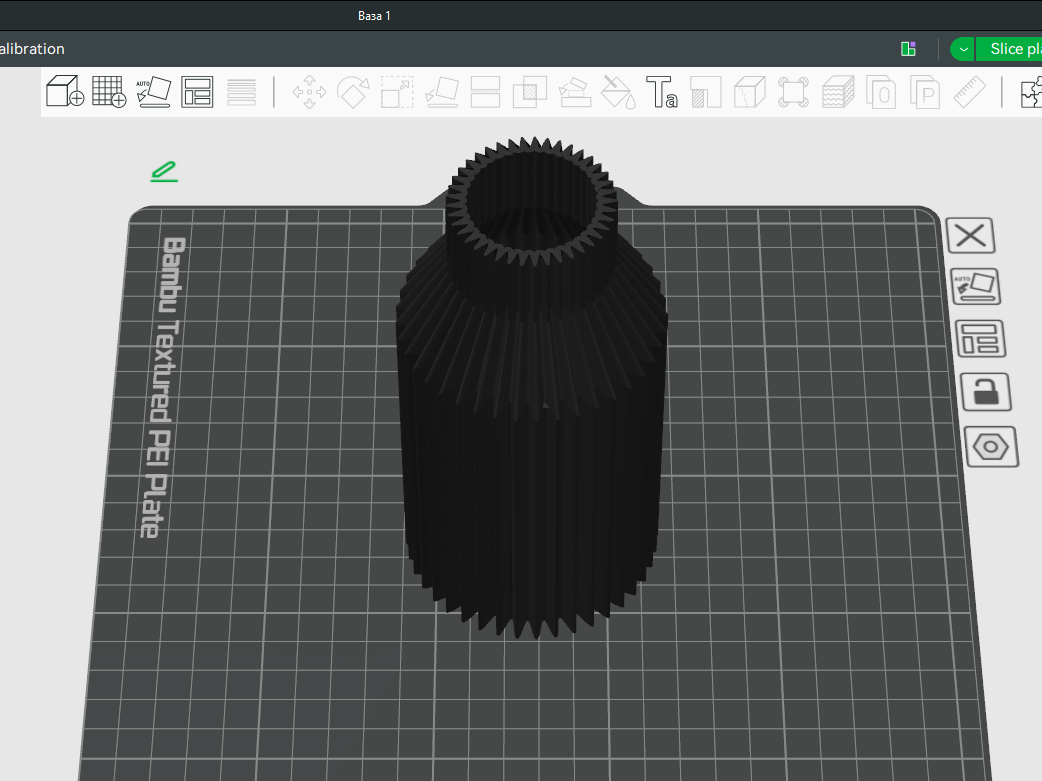Viewport: 1042px width, 781px height.
Task: Select the Lay on face tool
Action: (x=441, y=93)
